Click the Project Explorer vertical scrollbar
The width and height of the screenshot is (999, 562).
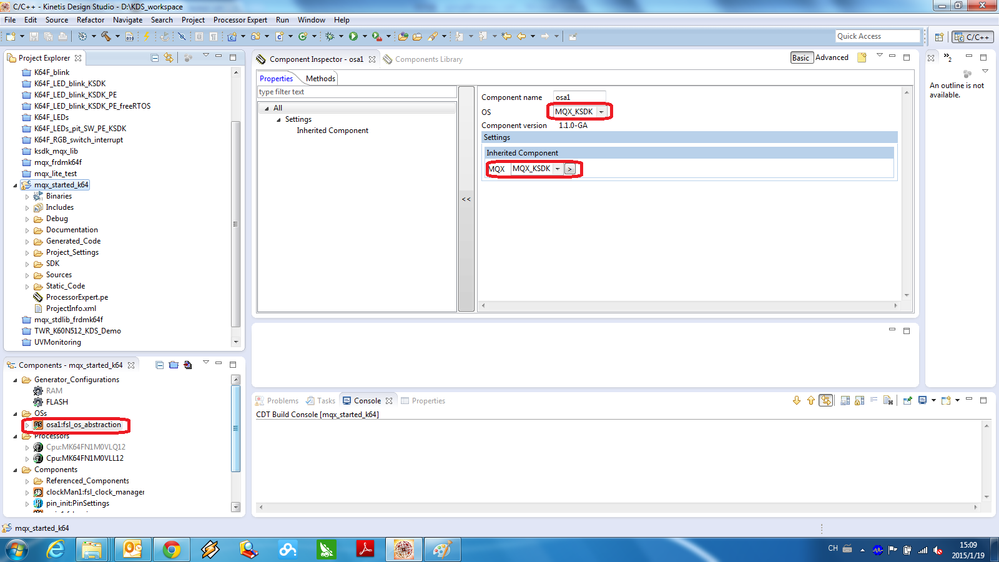pos(236,223)
